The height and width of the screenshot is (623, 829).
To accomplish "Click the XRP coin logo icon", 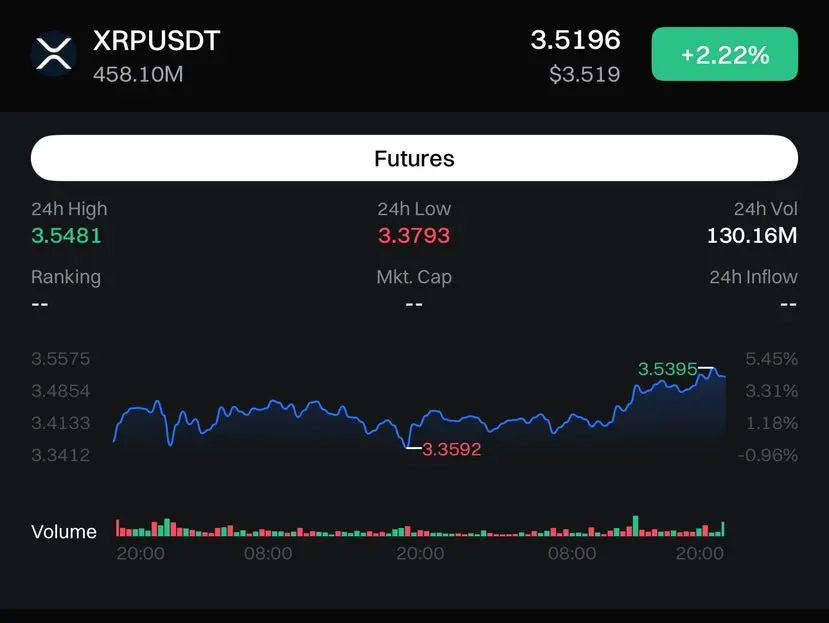I will coord(53,53).
